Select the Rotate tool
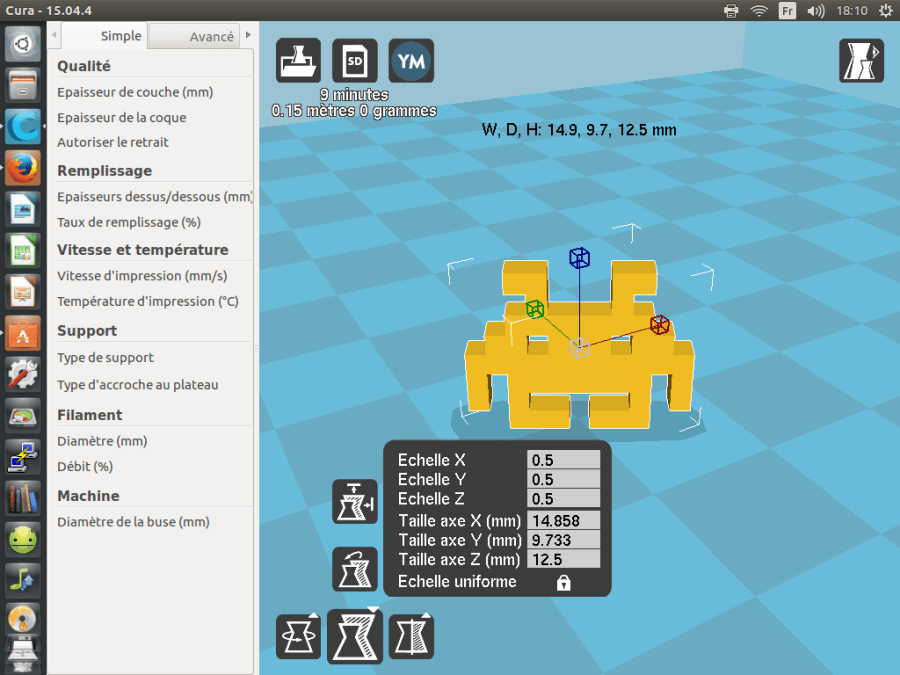The image size is (900, 675). pyautogui.click(x=299, y=637)
